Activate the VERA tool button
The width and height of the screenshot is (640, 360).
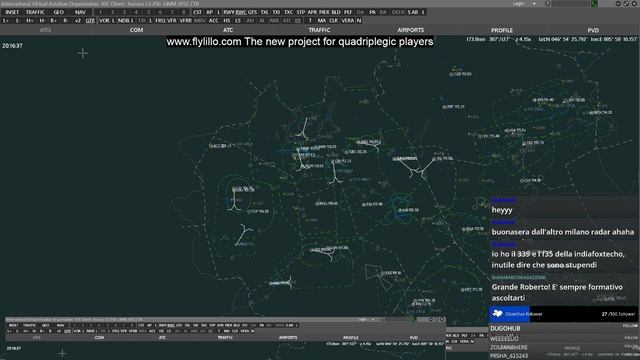click(x=348, y=20)
